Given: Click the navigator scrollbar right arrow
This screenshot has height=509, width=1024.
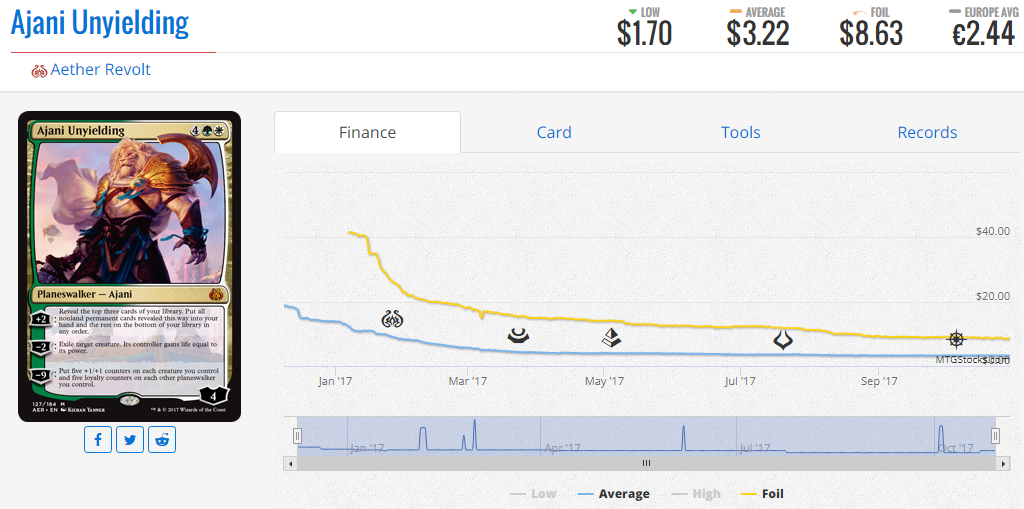Looking at the screenshot, I should click(x=1004, y=463).
